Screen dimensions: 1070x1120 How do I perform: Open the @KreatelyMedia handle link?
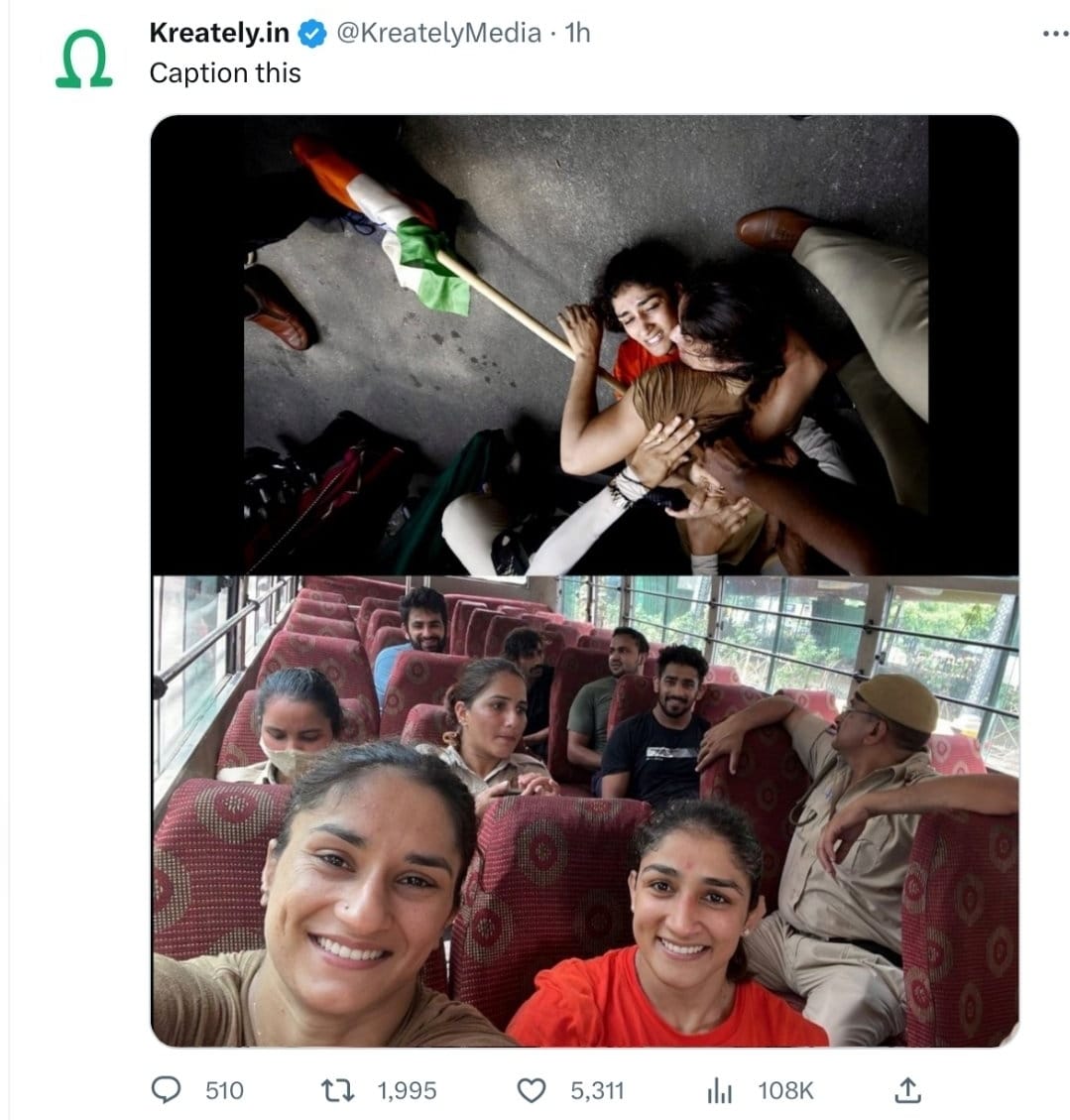click(x=439, y=33)
